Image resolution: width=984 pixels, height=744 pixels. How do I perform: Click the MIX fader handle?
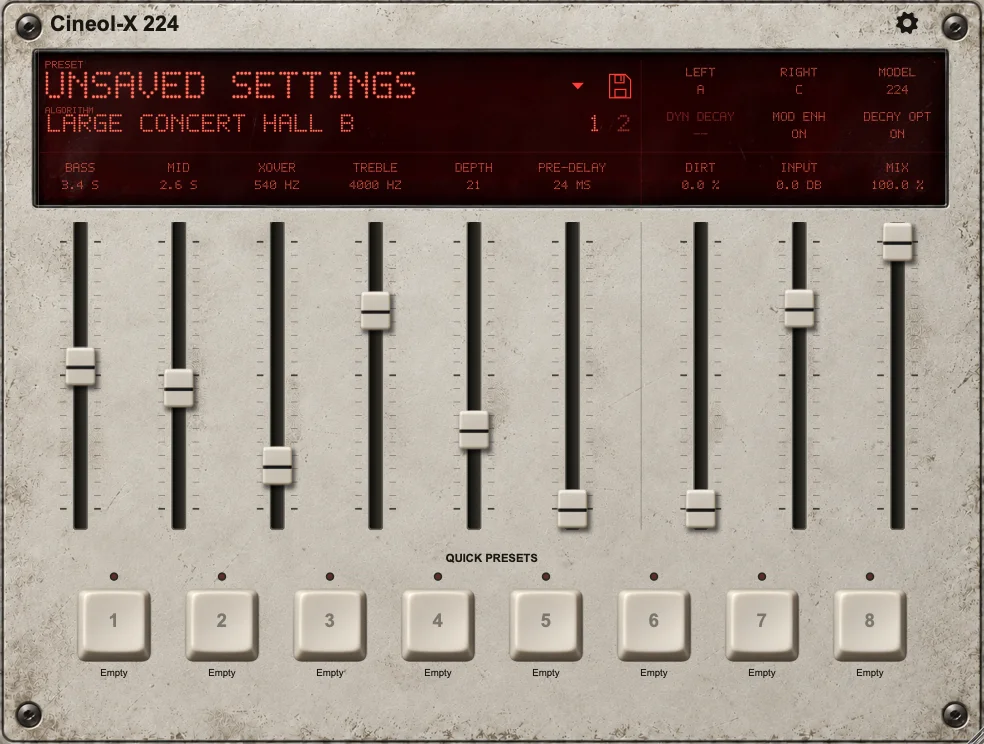897,242
